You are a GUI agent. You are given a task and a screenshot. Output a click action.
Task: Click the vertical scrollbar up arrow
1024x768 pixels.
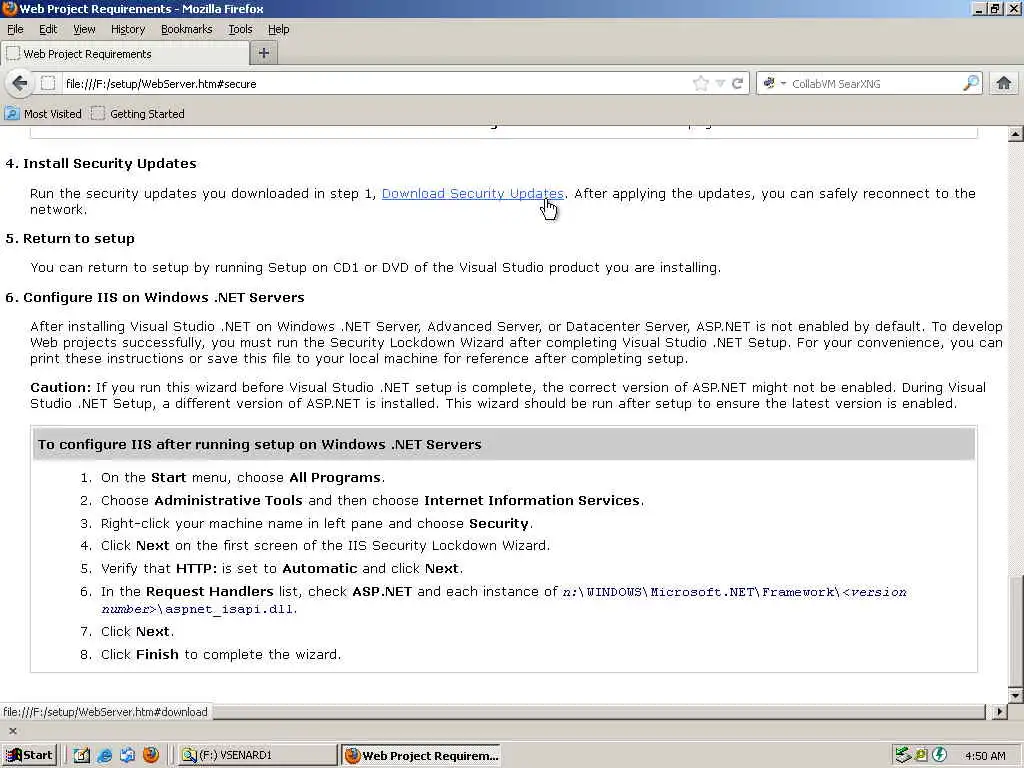(x=1016, y=135)
